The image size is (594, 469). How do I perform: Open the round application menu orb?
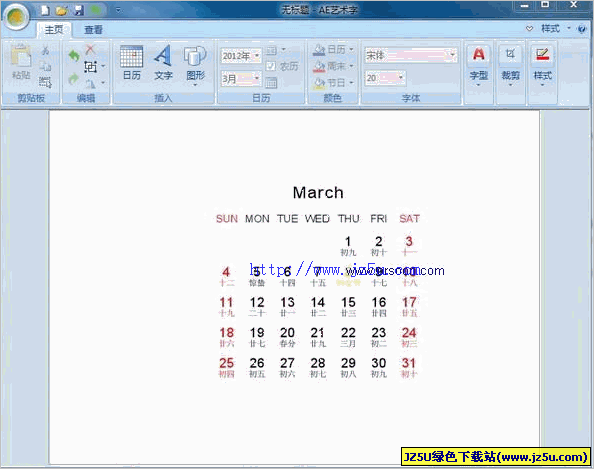[x=16, y=16]
